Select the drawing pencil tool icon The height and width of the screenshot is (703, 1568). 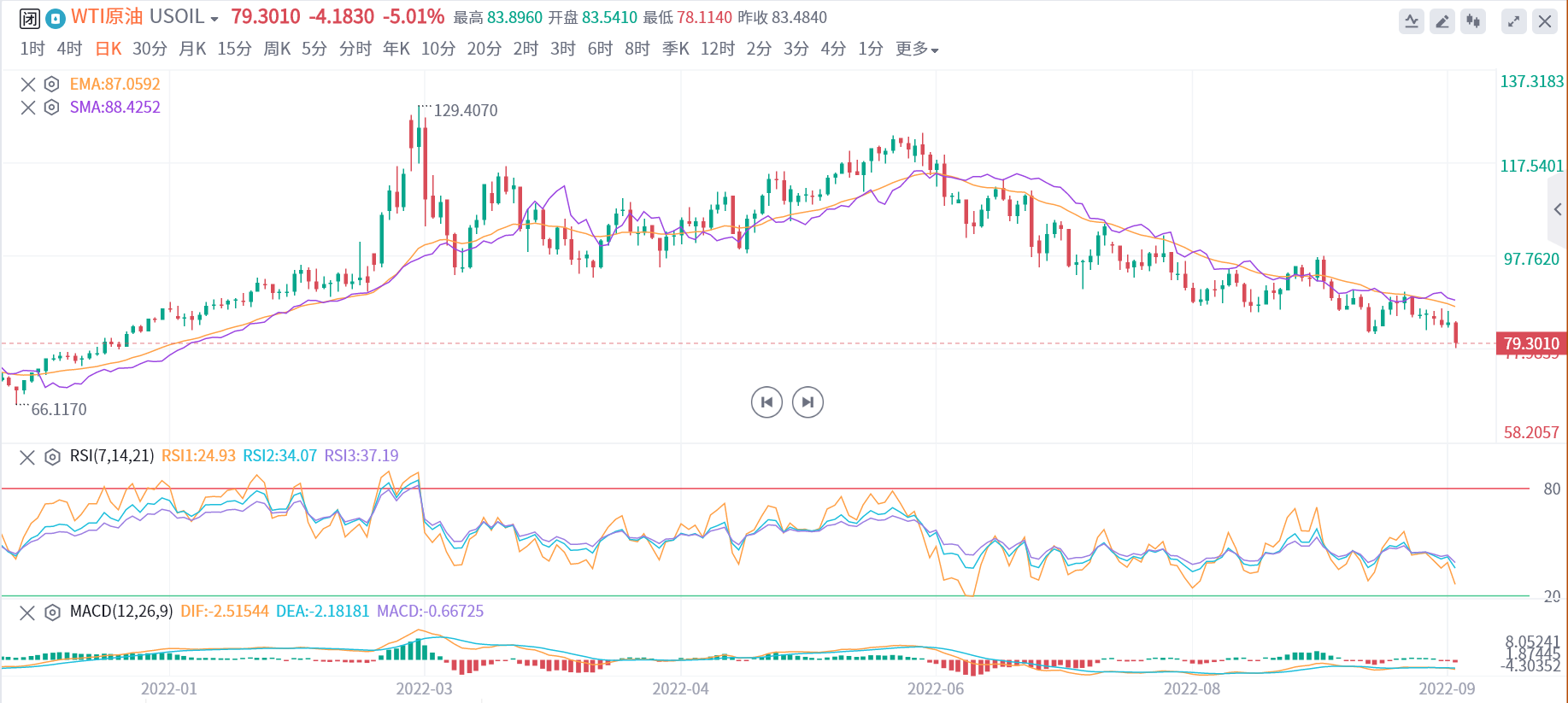pos(1442,21)
